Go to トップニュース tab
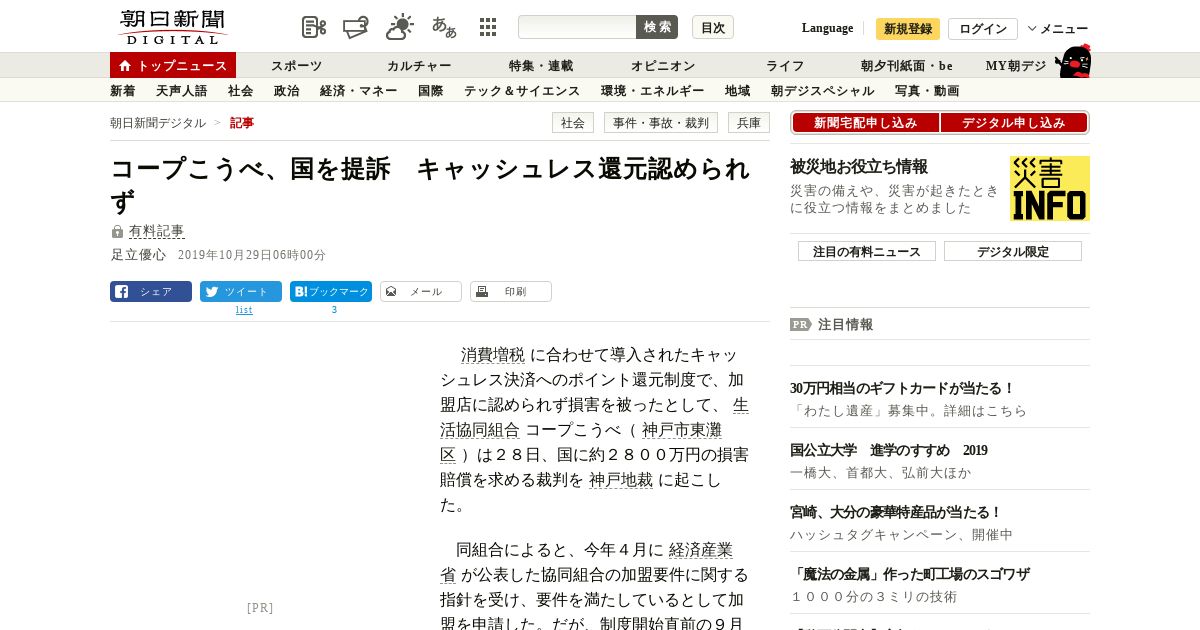 173,65
